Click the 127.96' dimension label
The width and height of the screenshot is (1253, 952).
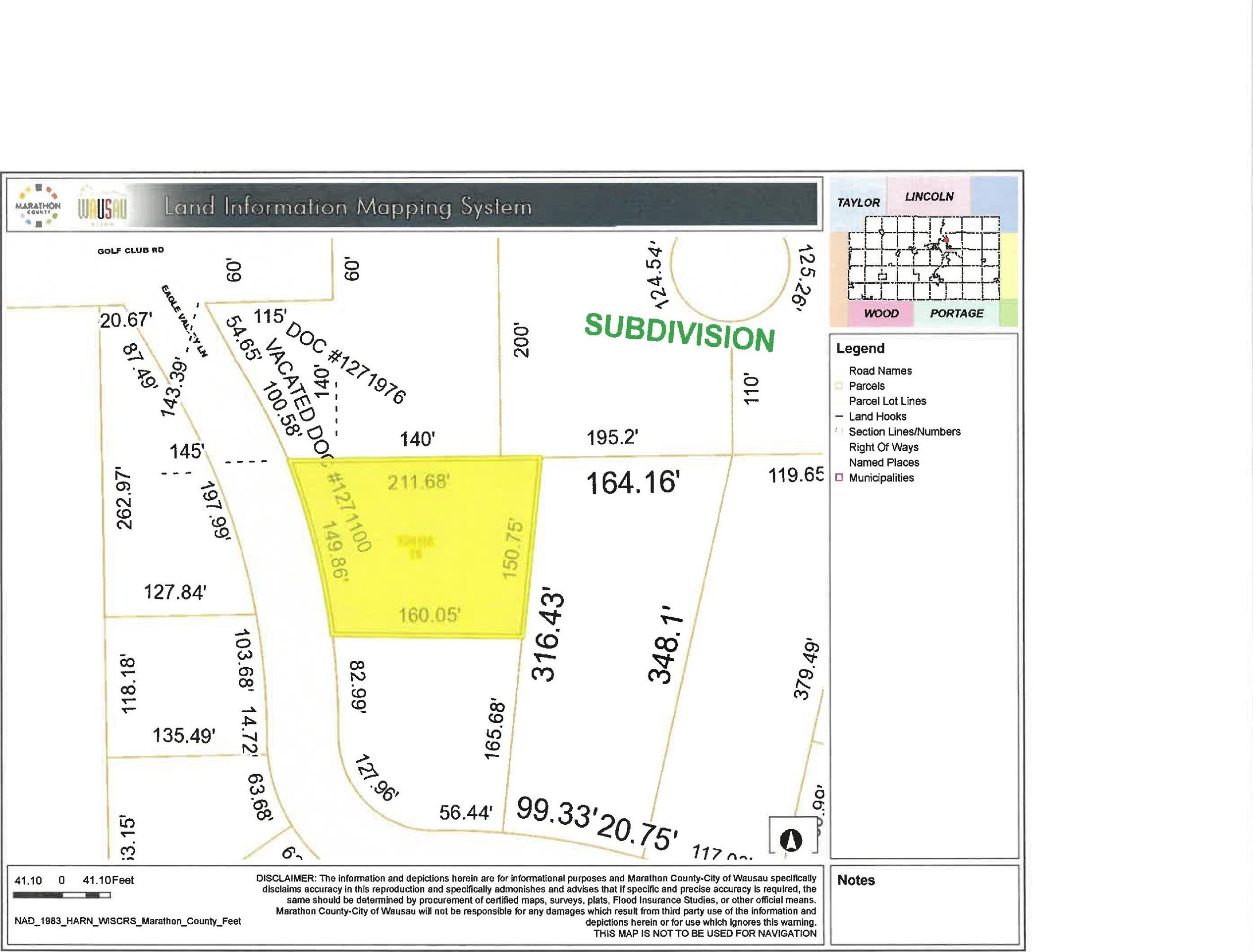[x=377, y=778]
